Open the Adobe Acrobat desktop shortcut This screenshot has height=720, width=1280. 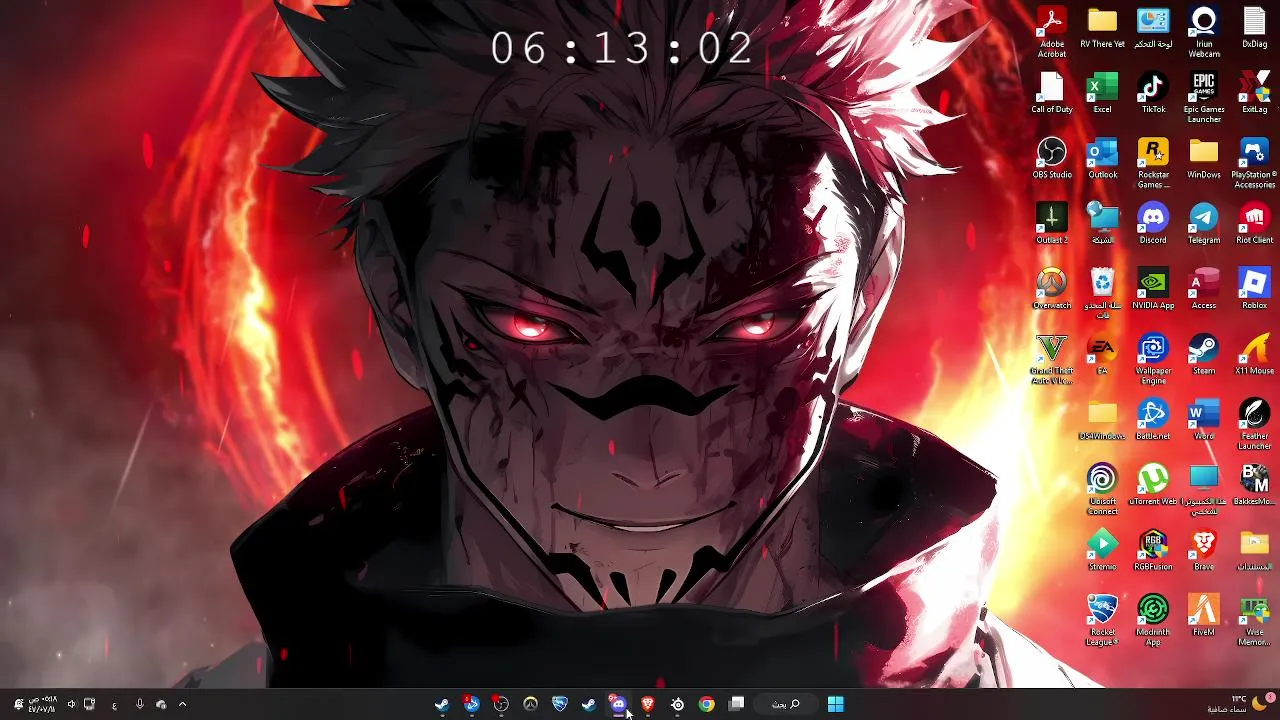click(1051, 32)
